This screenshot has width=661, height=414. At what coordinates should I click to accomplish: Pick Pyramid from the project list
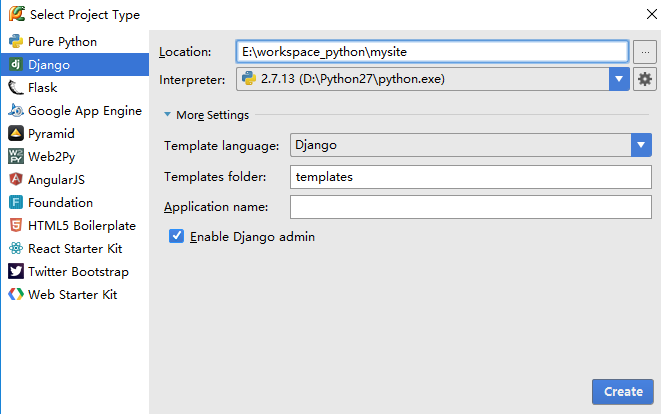(75, 134)
